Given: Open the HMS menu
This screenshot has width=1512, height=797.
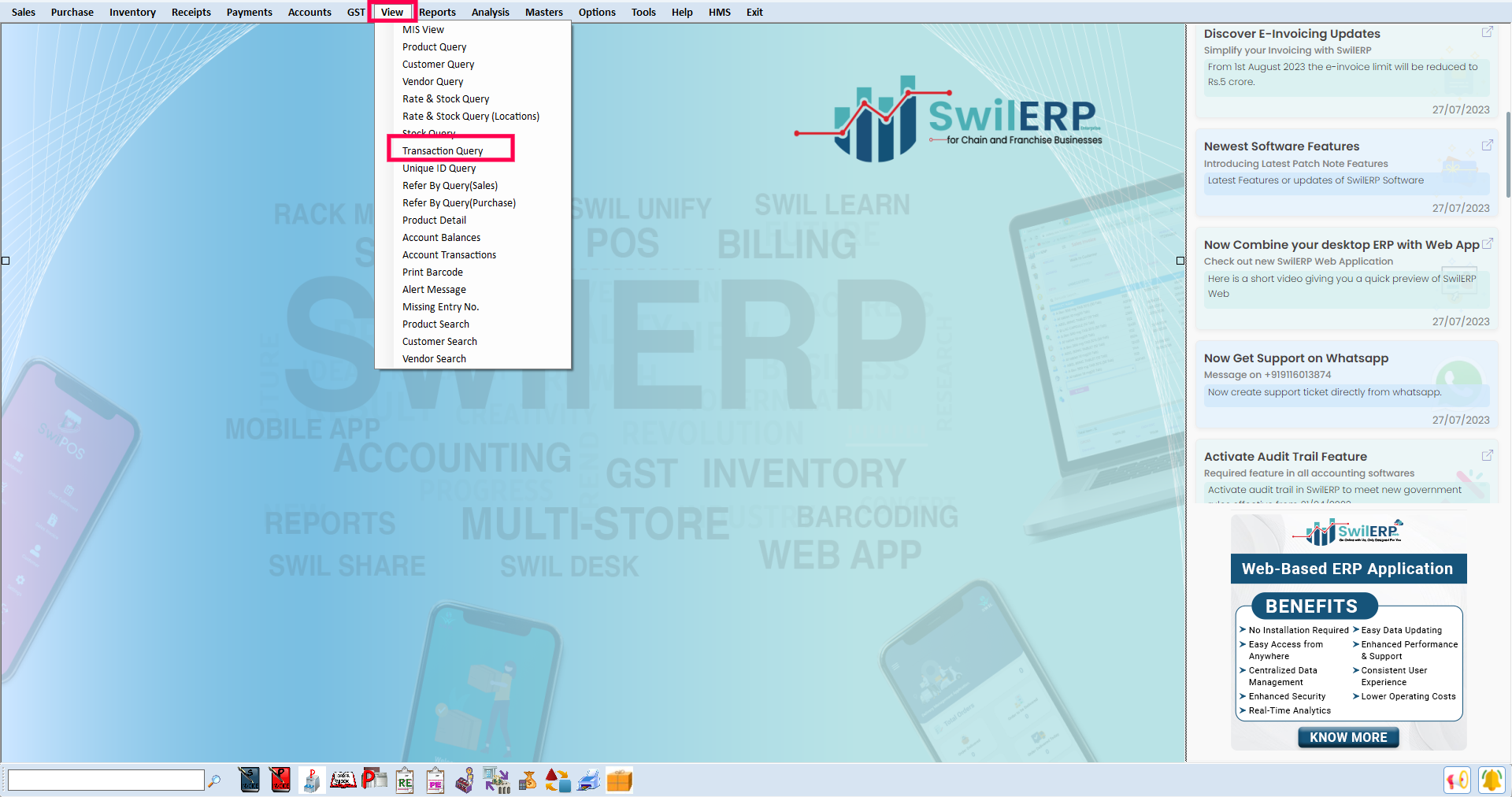Looking at the screenshot, I should click(720, 12).
